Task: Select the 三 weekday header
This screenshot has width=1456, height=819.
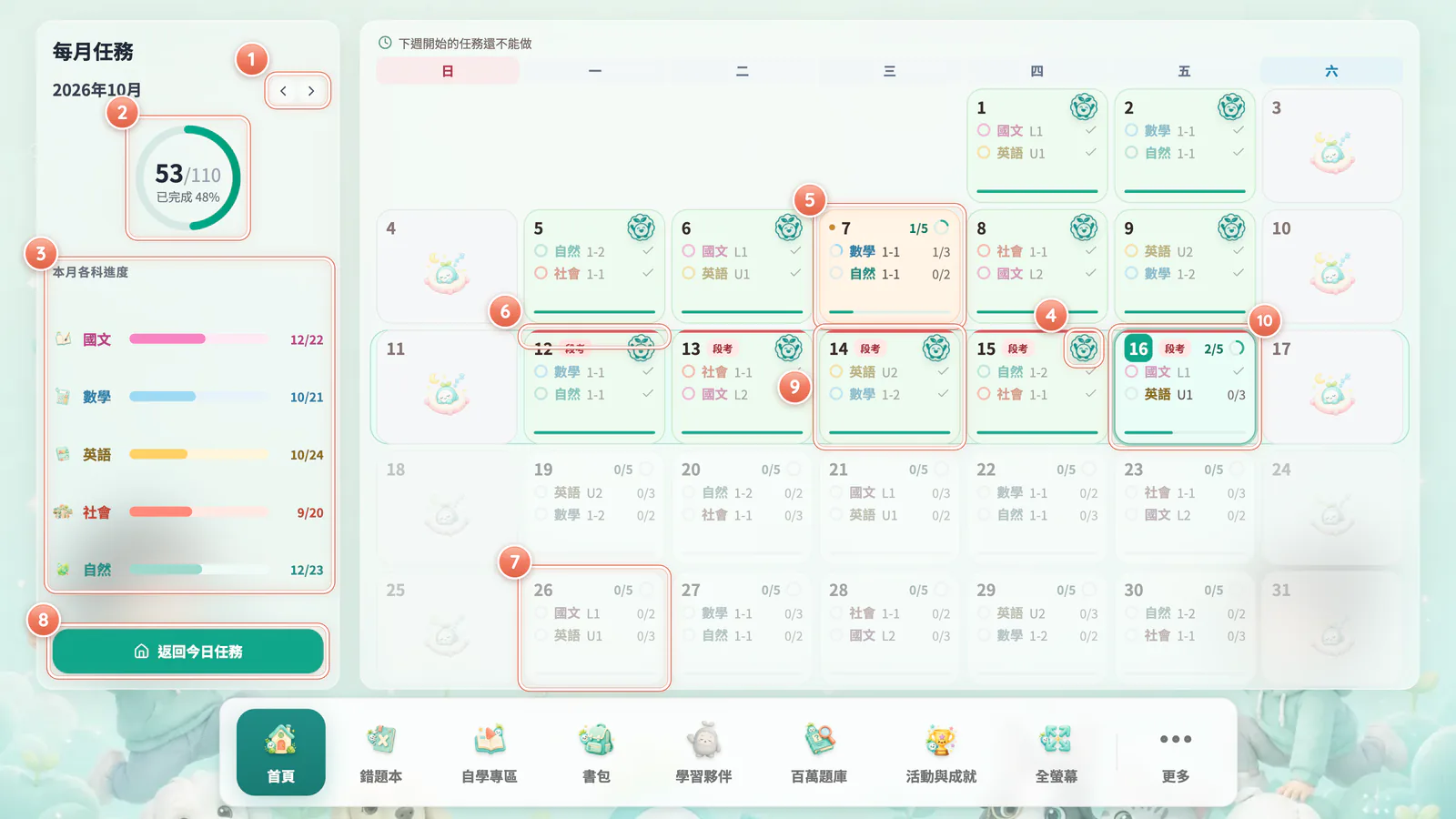Action: click(889, 71)
